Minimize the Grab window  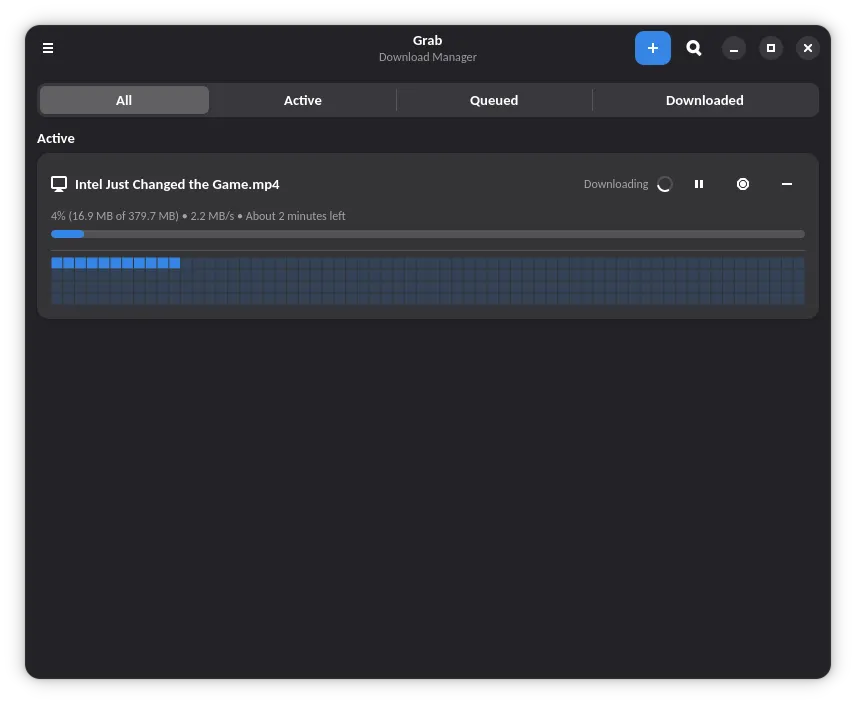734,48
